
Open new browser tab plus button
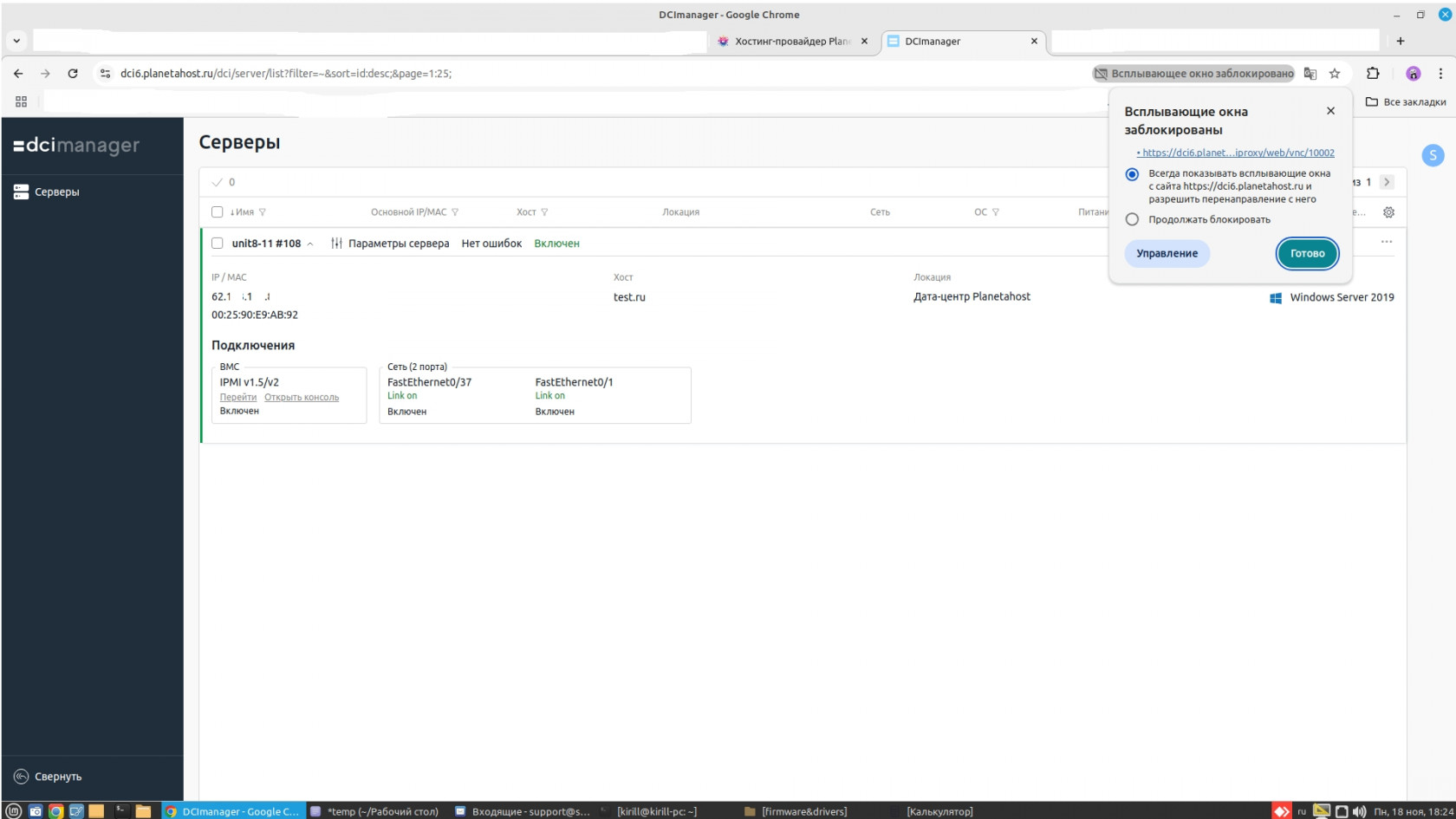pyautogui.click(x=1400, y=41)
